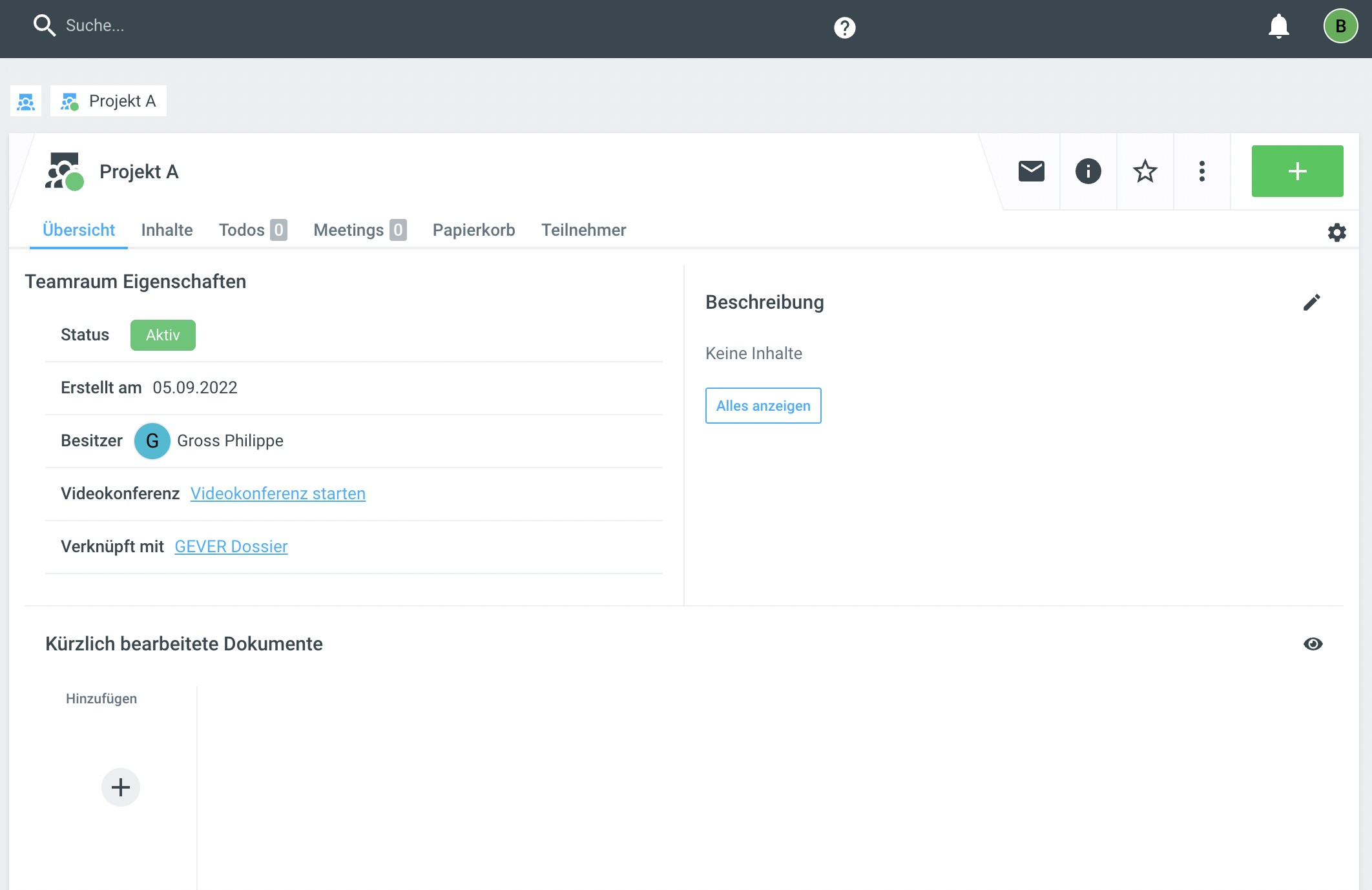
Task: Toggle eye visibility for recent documents
Action: 1313,644
